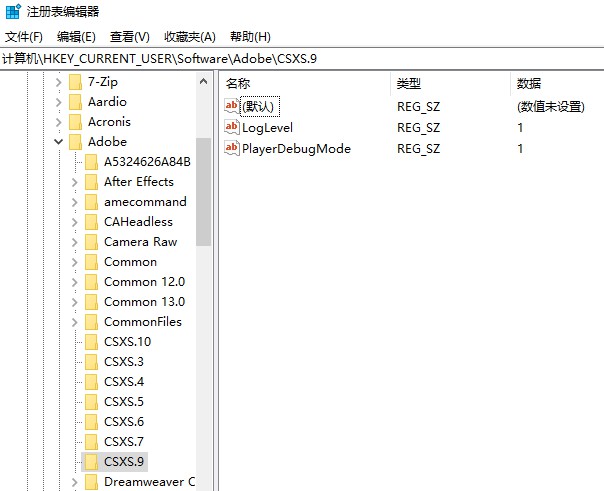Select the CSXS.4 tree key
The image size is (604, 491).
click(124, 382)
